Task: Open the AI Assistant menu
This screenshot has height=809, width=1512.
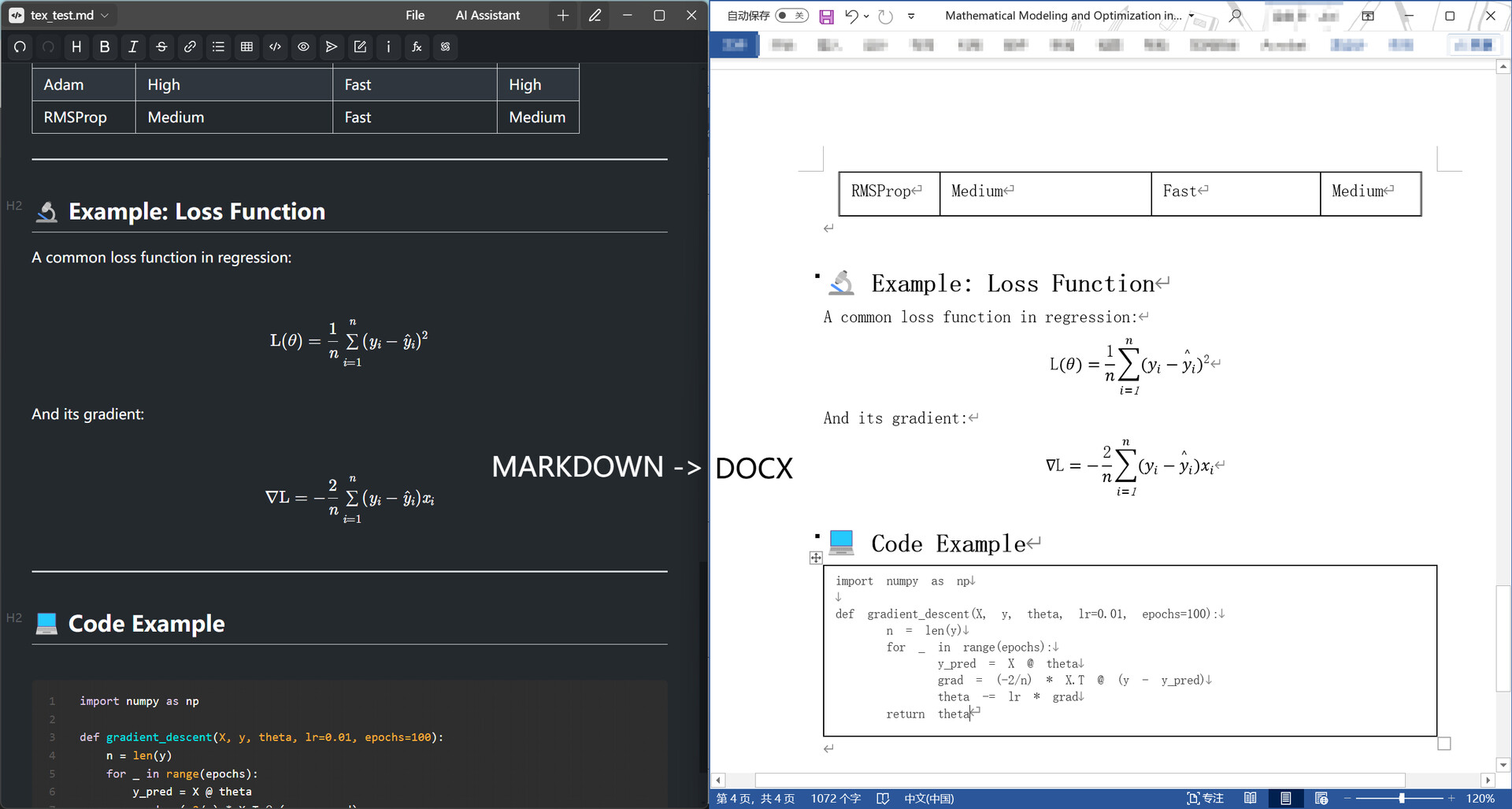Action: click(x=487, y=15)
